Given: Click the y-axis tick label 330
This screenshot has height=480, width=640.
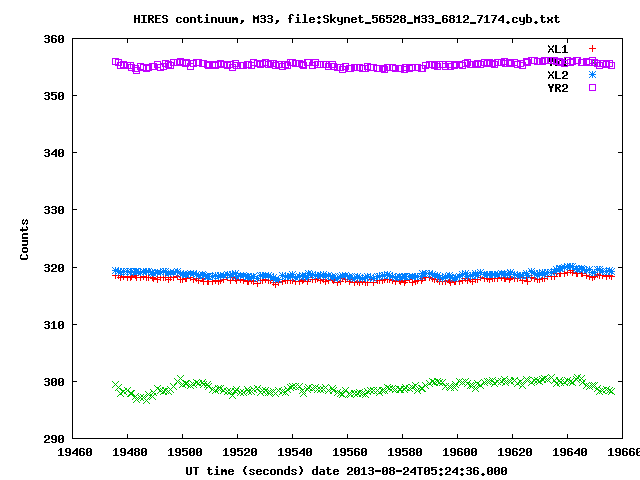Looking at the screenshot, I should pos(54,210).
